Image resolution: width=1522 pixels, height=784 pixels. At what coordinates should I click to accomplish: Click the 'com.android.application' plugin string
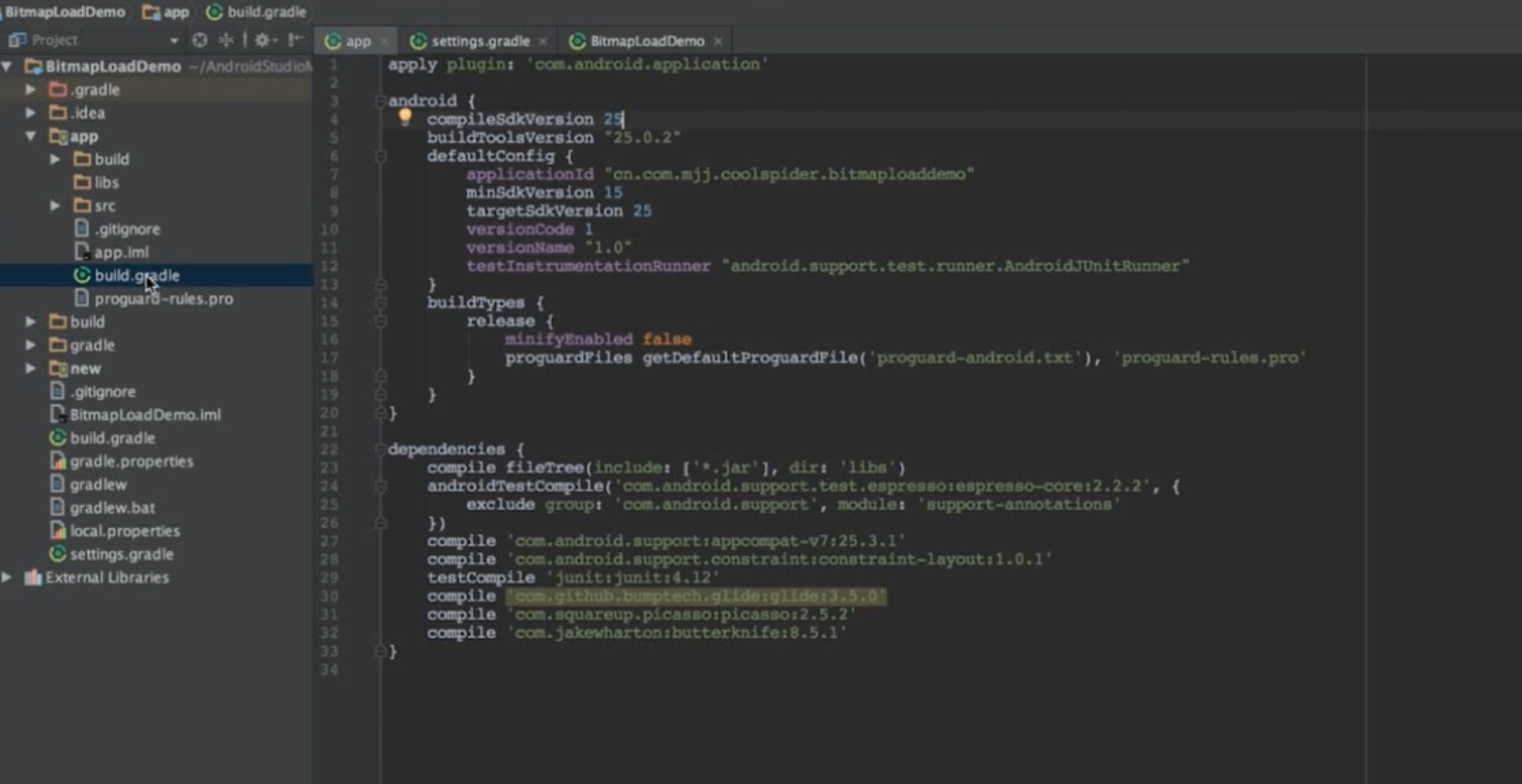tap(647, 64)
